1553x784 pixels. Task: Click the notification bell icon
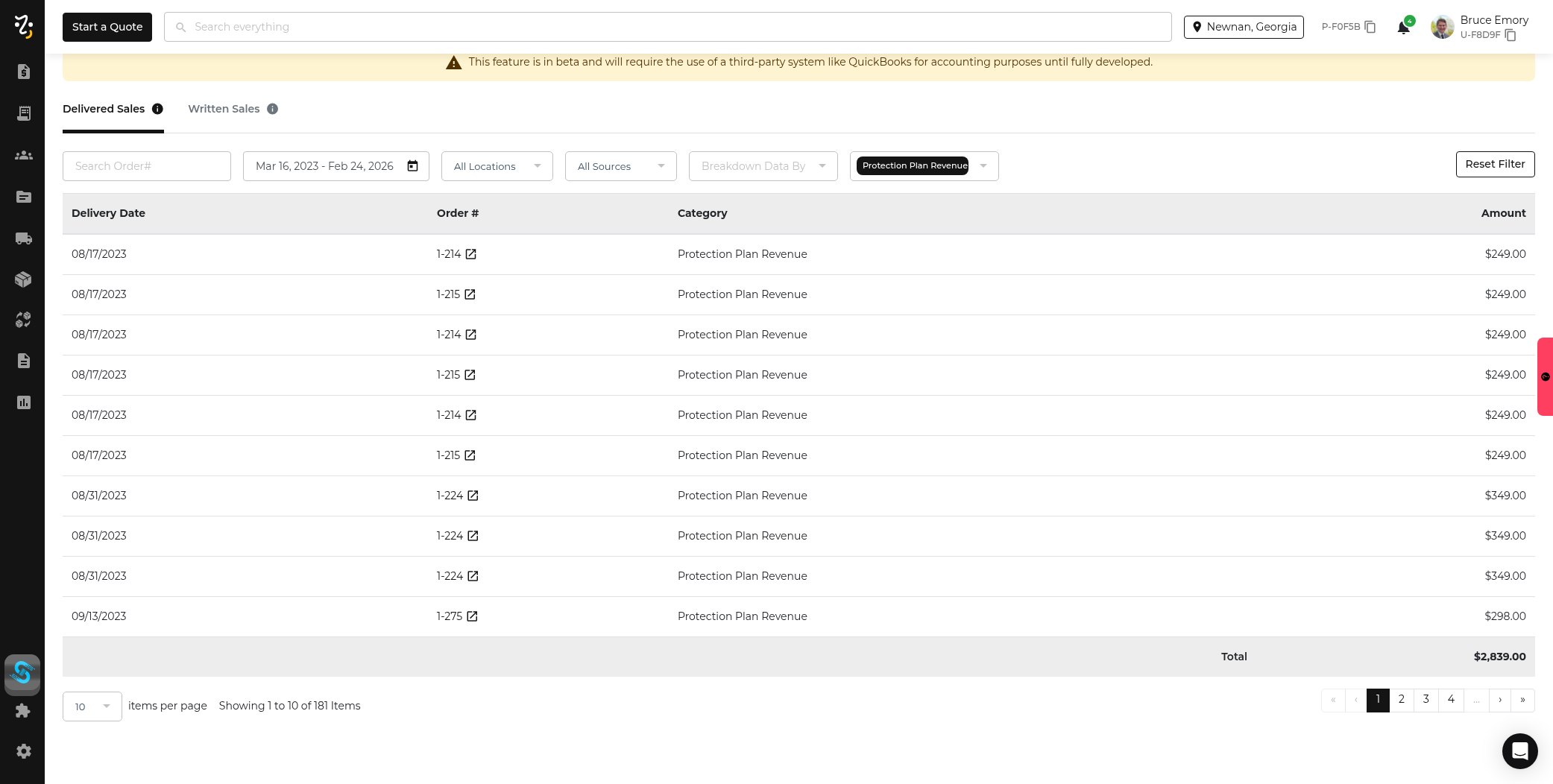1403,28
